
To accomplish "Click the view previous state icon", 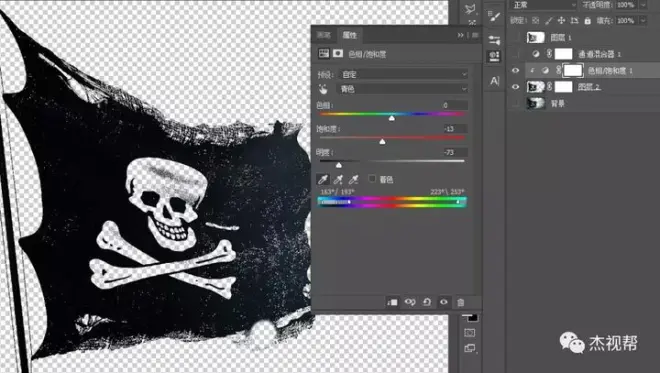I will (410, 302).
